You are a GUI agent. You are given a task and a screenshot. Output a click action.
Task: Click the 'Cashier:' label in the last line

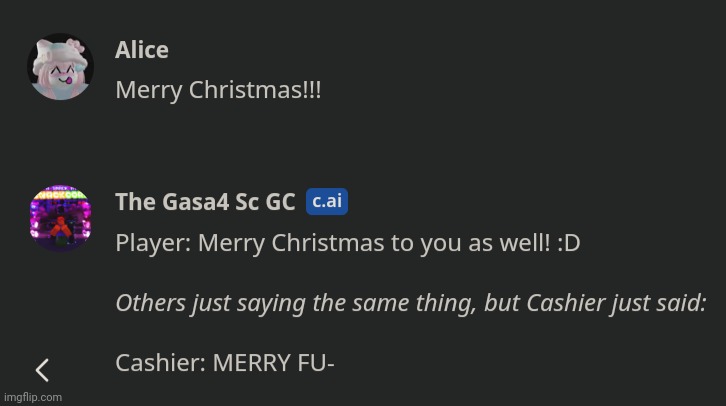[161, 363]
